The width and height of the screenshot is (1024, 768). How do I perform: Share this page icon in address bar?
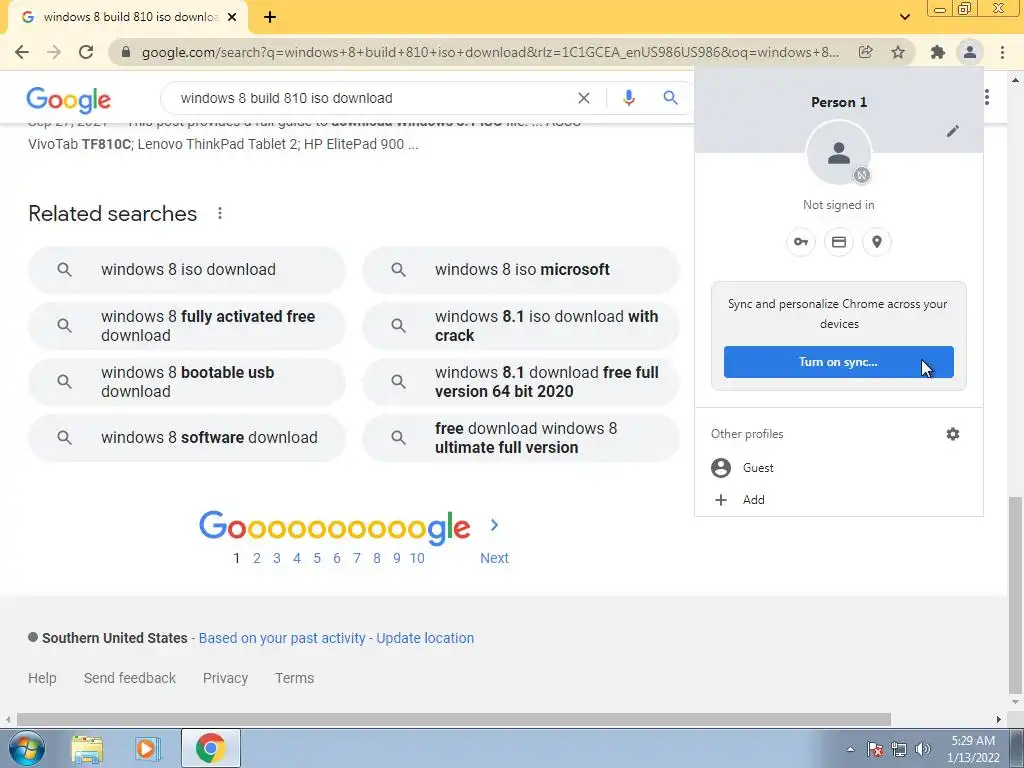pos(865,52)
